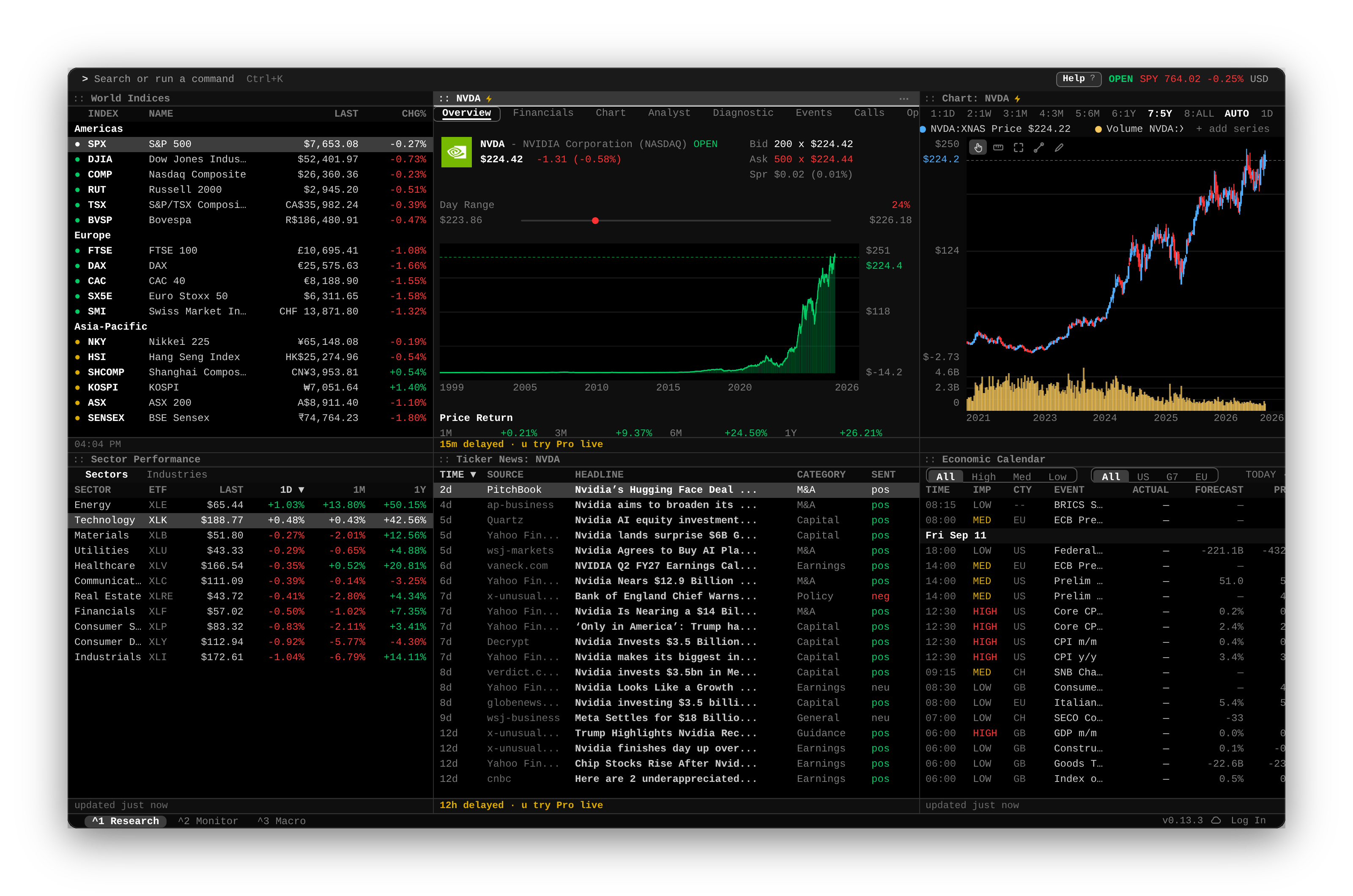Switch sector view to Industries
The width and height of the screenshot is (1353, 896).
click(x=177, y=474)
